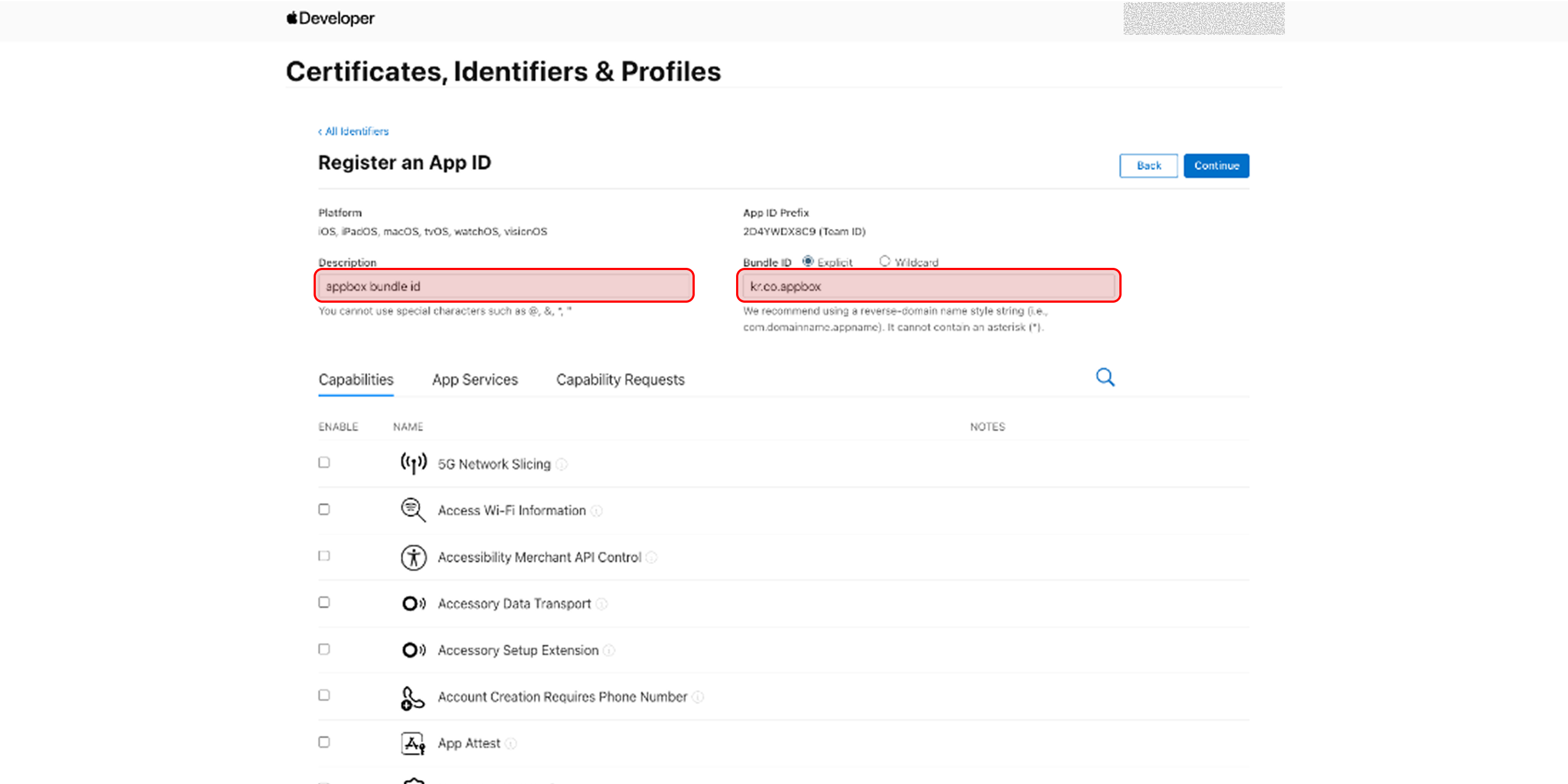
Task: Click the Register an App ID heading
Action: (x=405, y=163)
